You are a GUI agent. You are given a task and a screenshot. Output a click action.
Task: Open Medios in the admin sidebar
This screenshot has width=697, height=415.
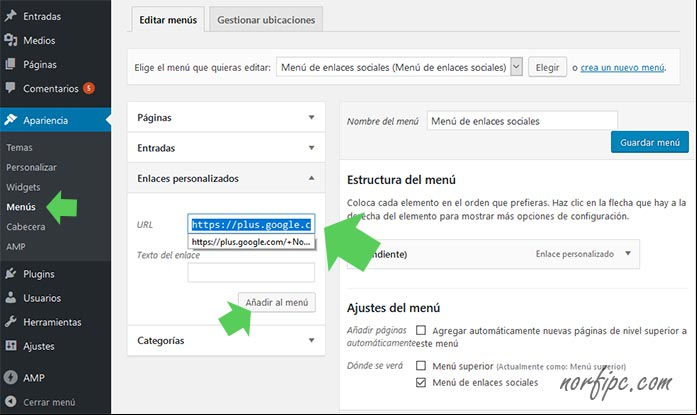[39, 40]
